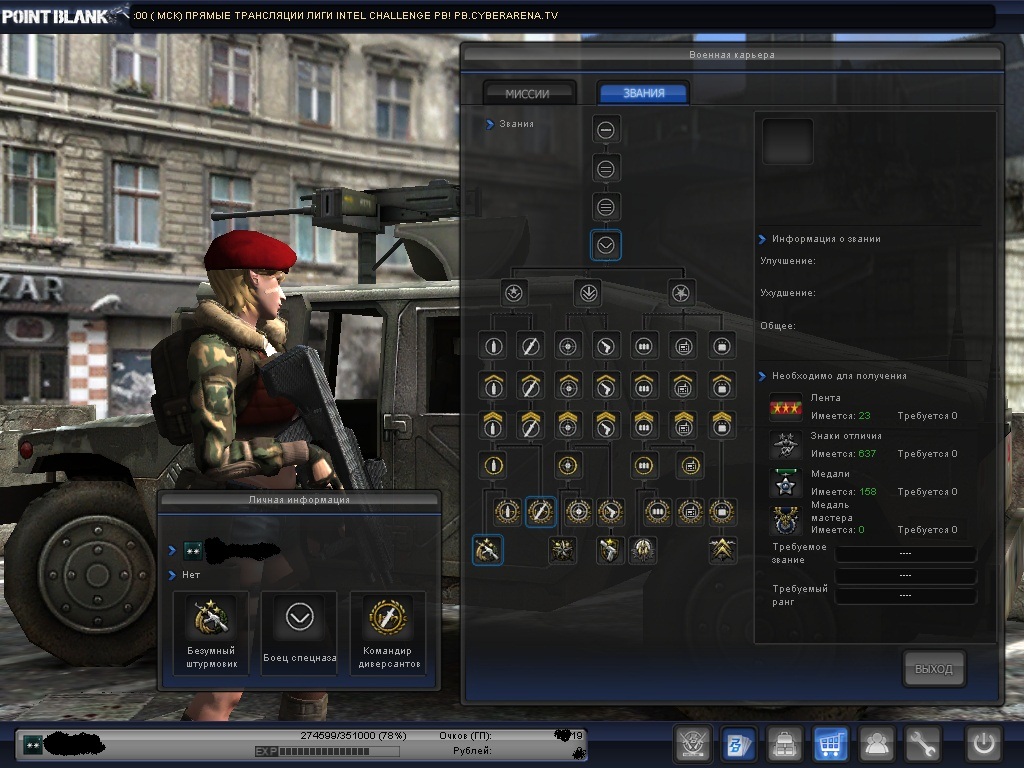Click the Информация о звании heading
1024x768 pixels.
[826, 239]
